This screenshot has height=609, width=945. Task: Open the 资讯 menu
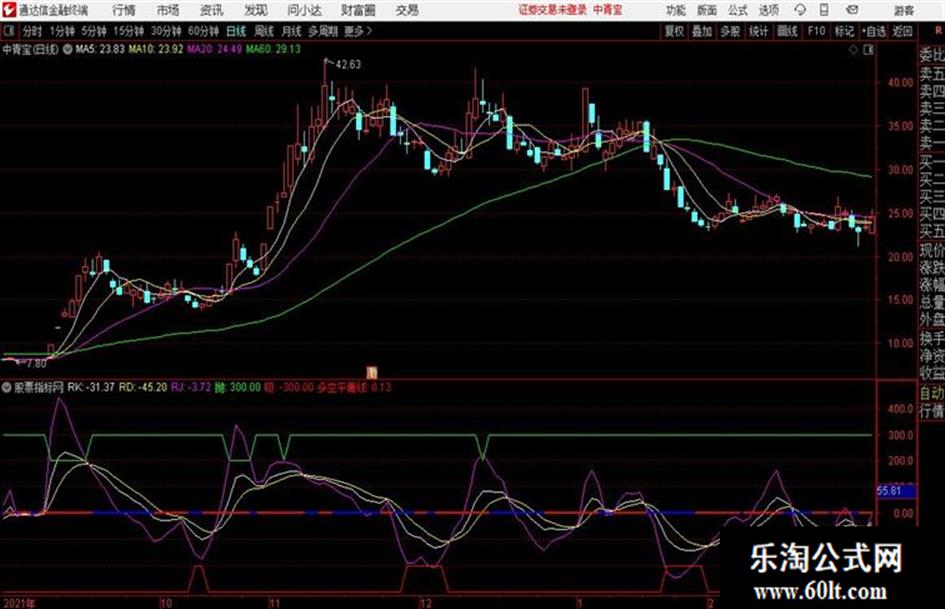click(x=211, y=10)
